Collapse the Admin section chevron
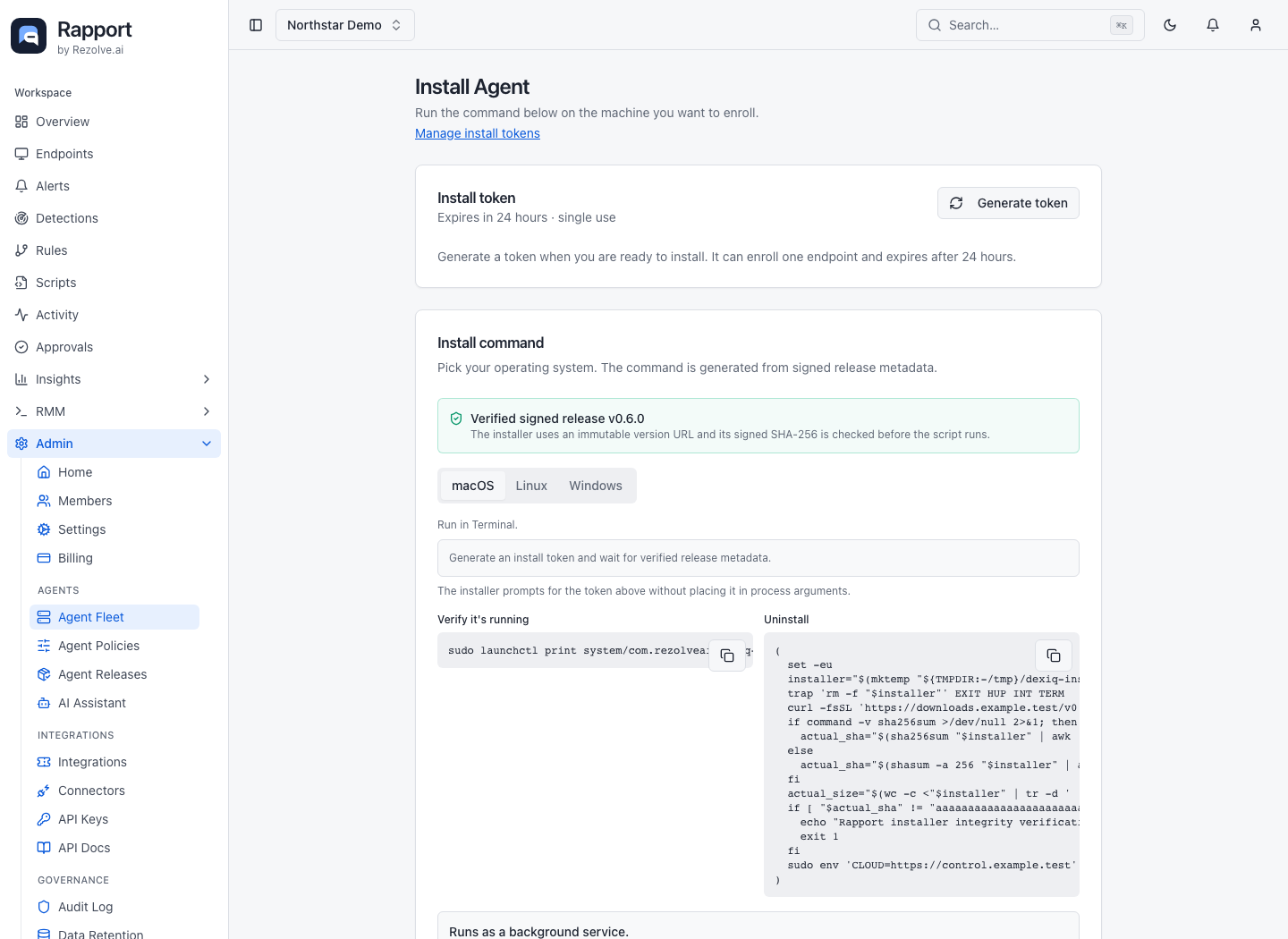 tap(207, 444)
